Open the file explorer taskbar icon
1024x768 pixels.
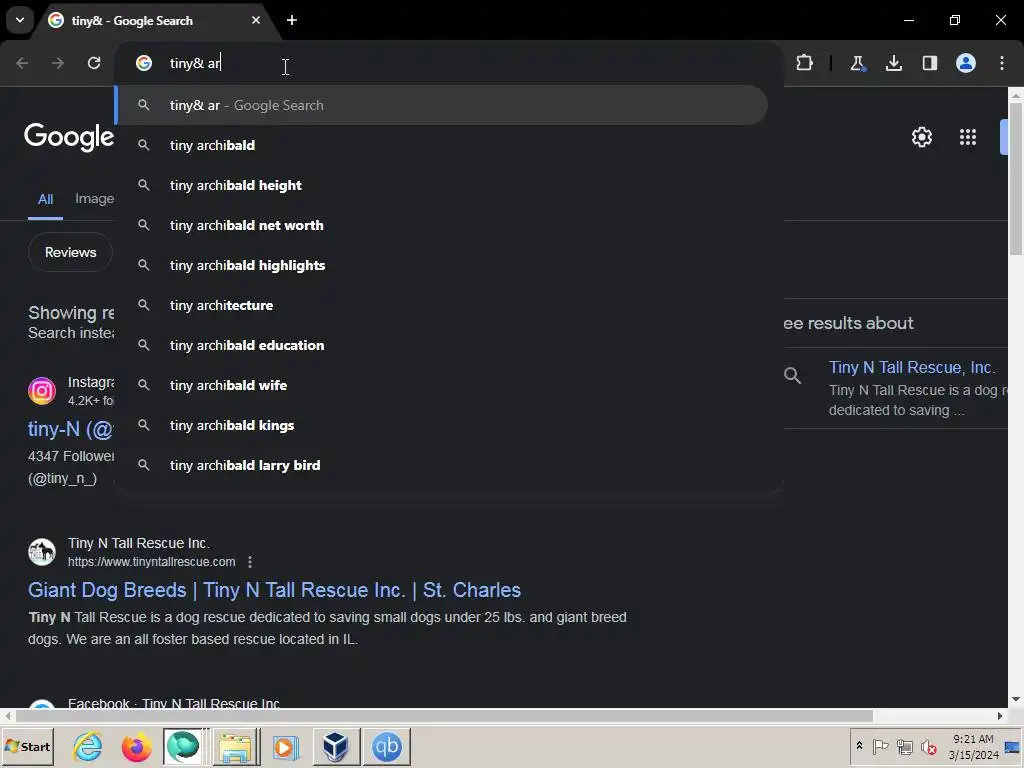[x=235, y=746]
